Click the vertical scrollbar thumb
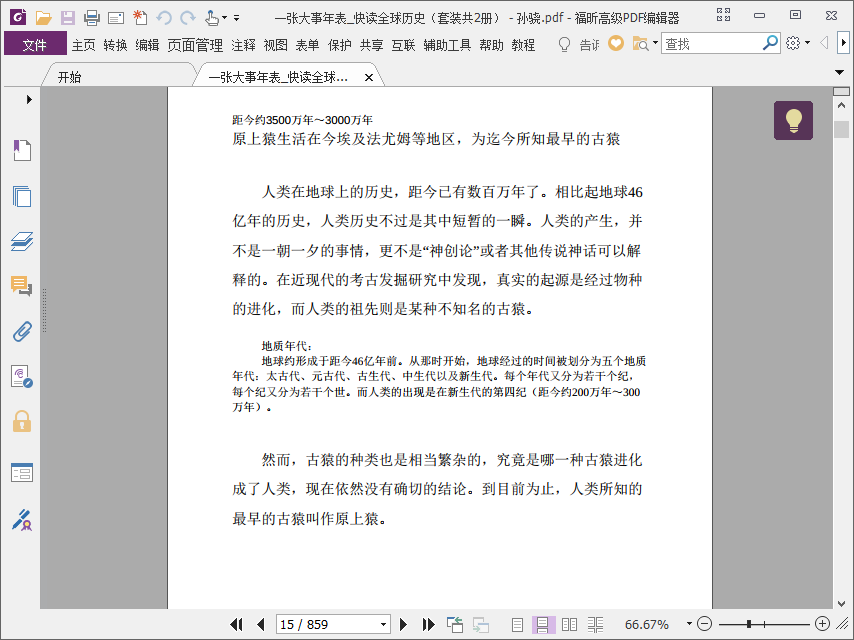 point(841,129)
